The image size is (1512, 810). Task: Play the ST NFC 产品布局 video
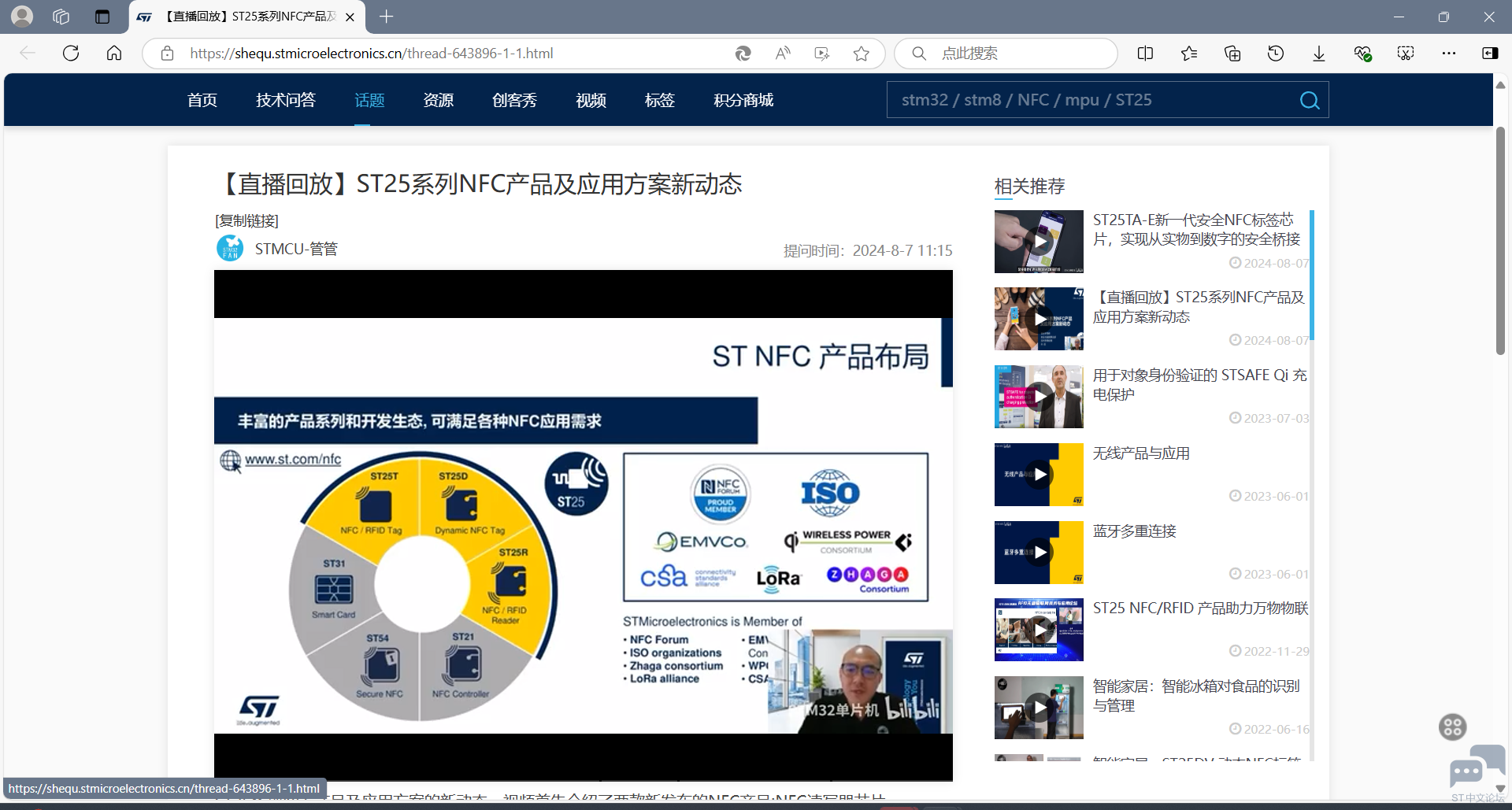[x=584, y=525]
